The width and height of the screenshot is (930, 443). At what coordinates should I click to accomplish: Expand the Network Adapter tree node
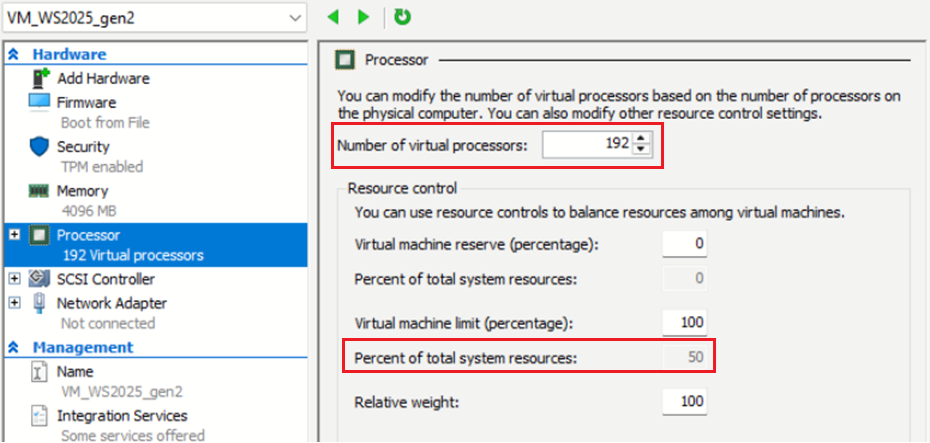14,303
